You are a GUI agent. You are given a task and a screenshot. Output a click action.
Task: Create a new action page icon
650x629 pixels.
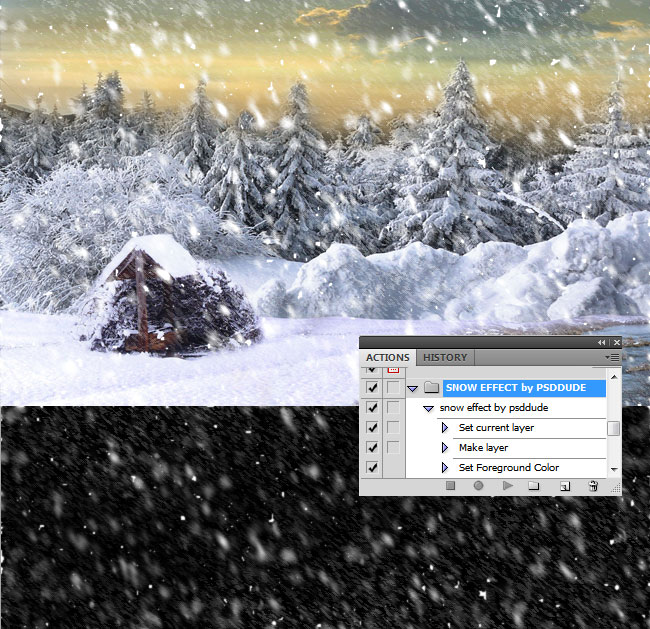coord(565,486)
